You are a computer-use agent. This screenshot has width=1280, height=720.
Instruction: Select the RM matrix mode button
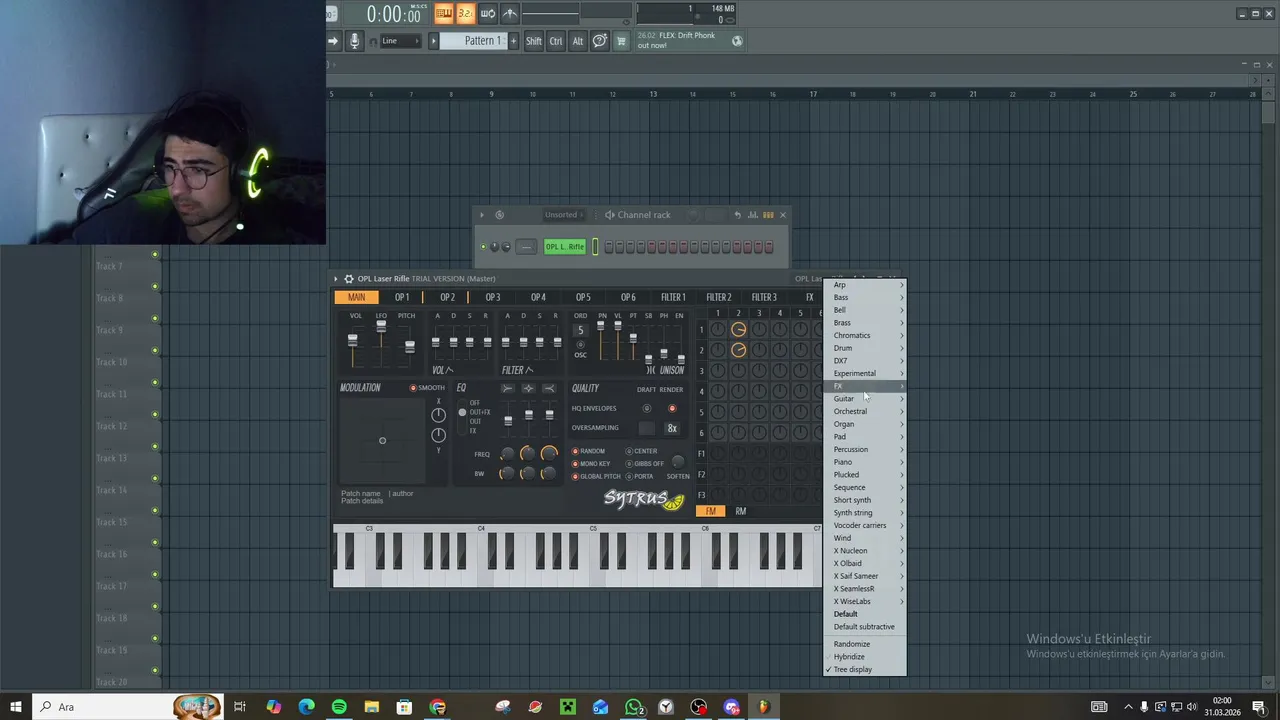(x=741, y=511)
